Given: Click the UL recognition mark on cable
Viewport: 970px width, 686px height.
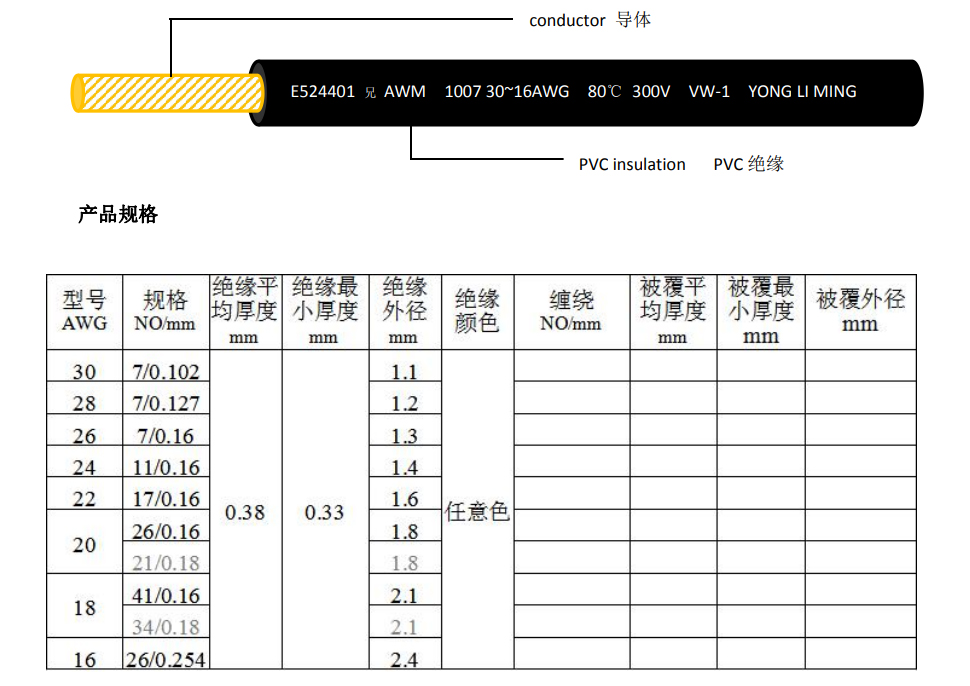Looking at the screenshot, I should tap(370, 92).
